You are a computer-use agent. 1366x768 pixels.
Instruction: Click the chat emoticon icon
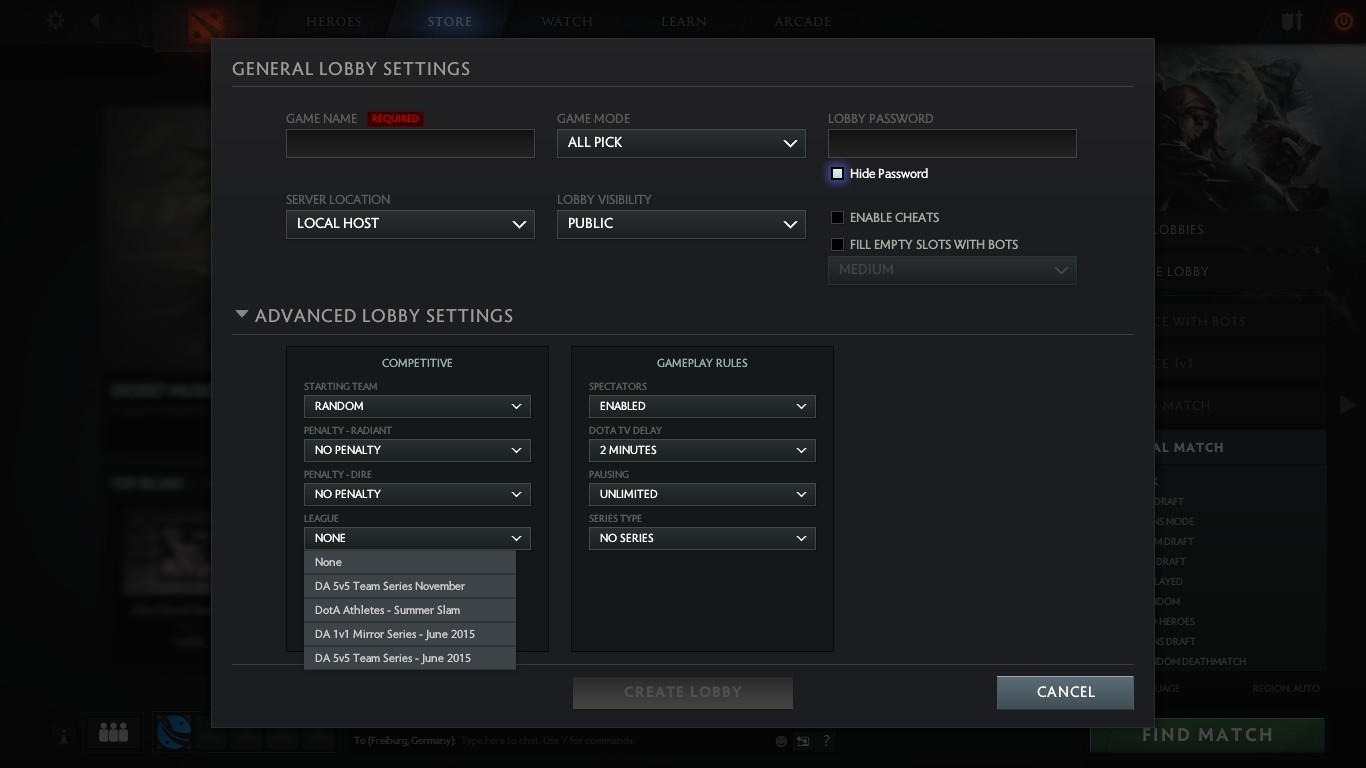(781, 741)
